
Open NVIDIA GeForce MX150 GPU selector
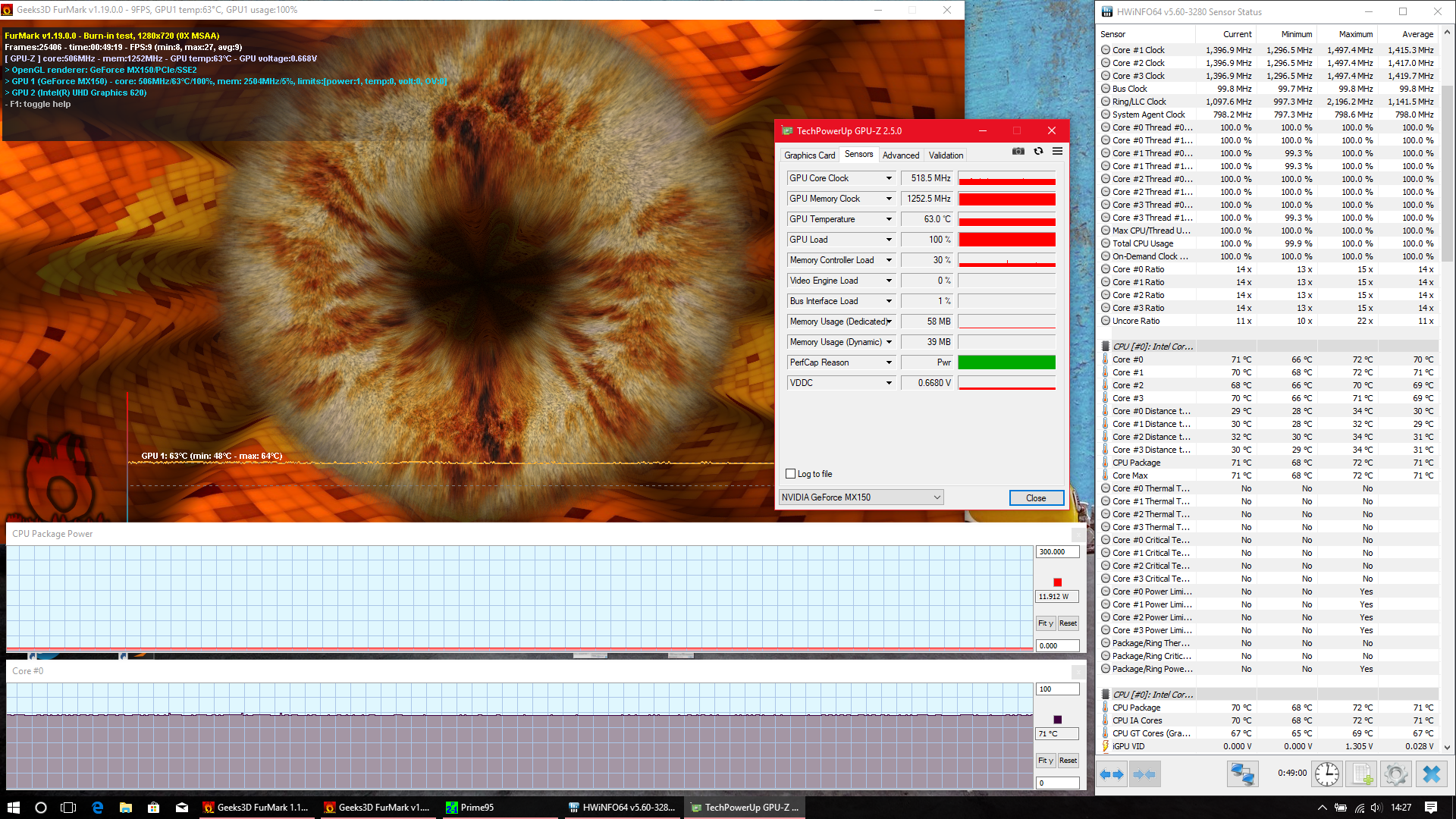[861, 497]
